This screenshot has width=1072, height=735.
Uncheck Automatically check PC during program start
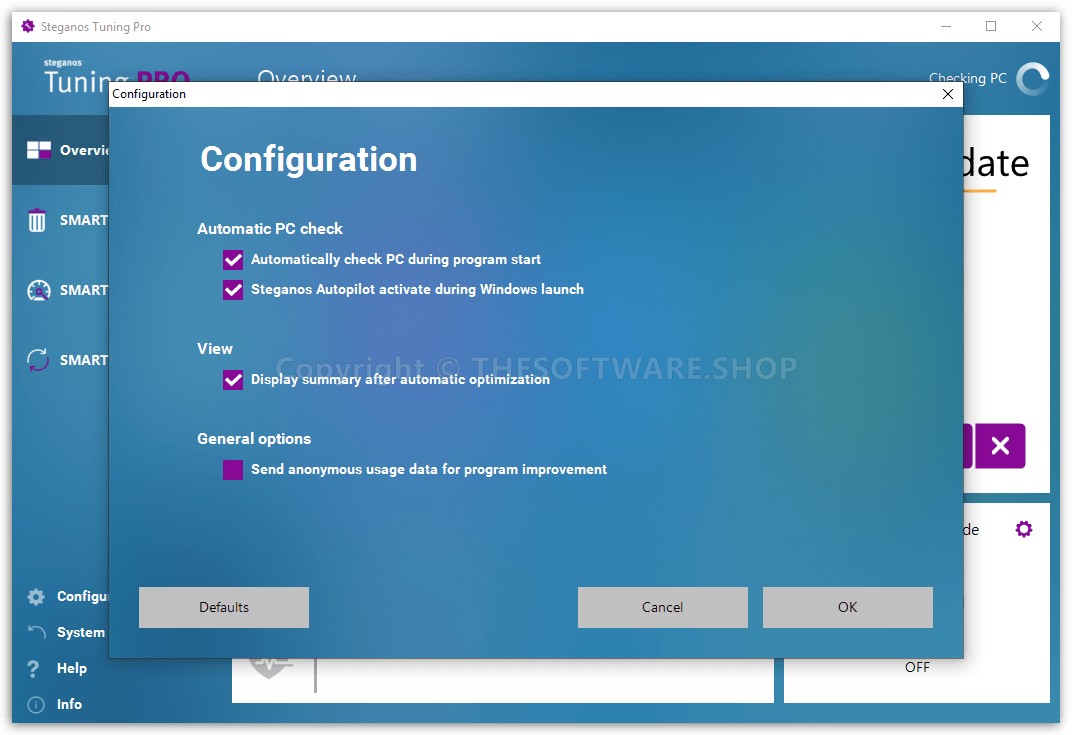click(x=233, y=260)
